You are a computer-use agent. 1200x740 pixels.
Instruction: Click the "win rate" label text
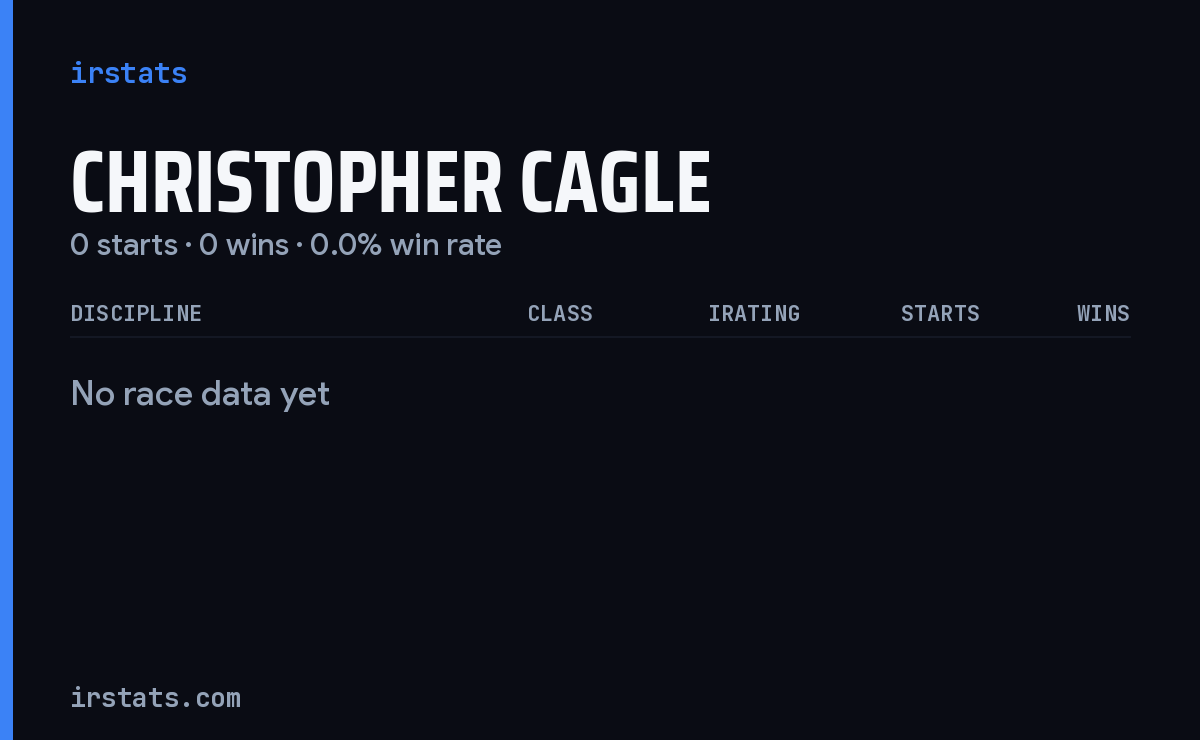tap(446, 245)
